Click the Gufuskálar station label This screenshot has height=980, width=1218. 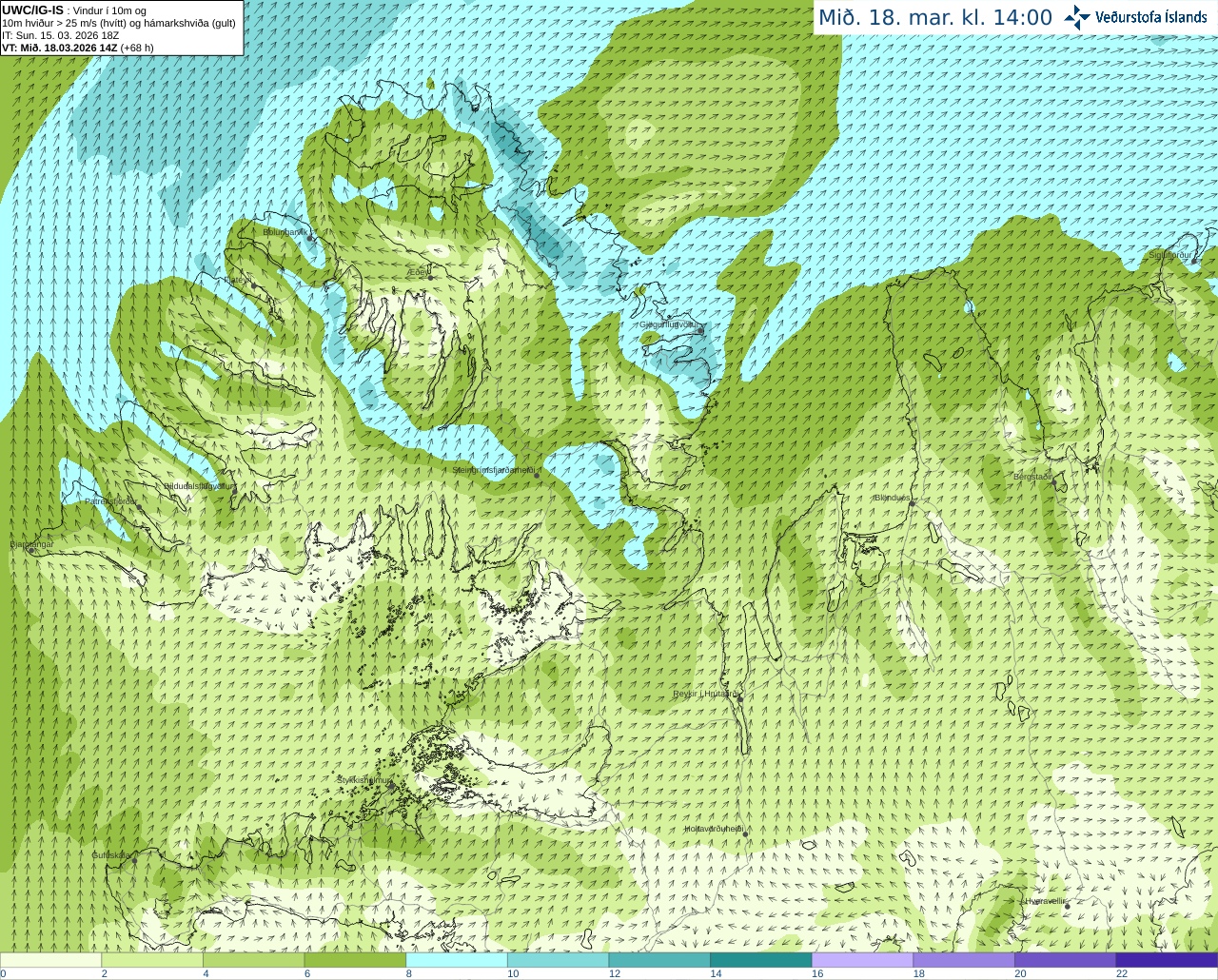point(111,854)
